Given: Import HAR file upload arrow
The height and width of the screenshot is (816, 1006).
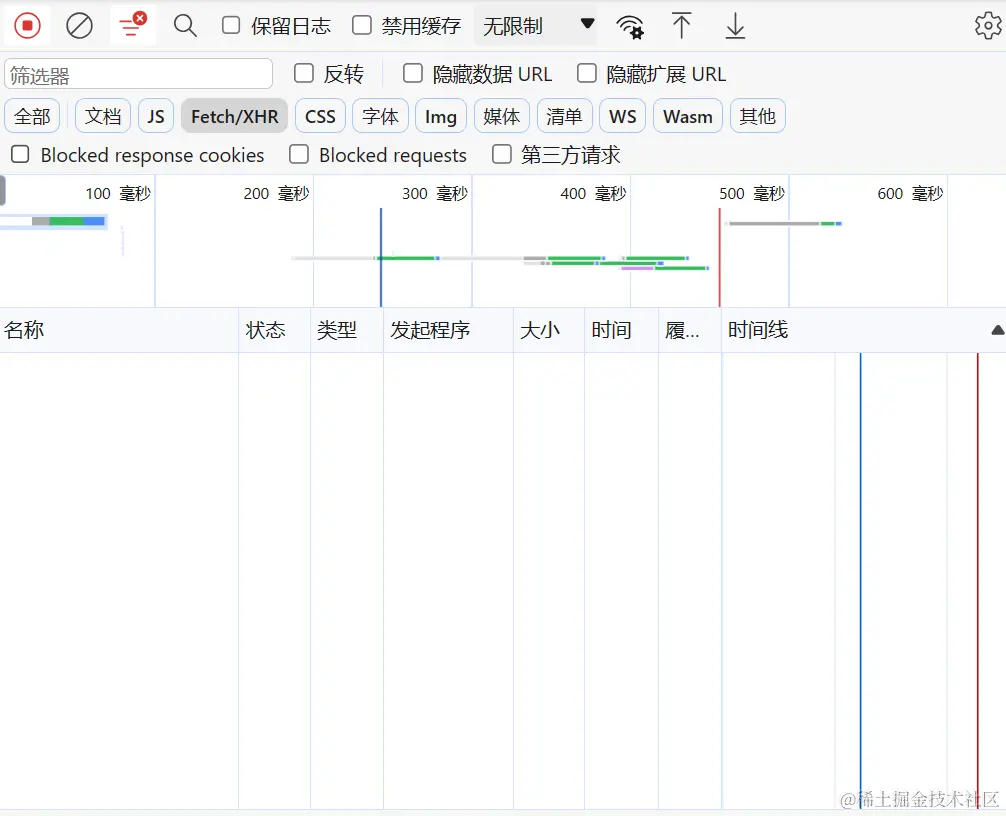Looking at the screenshot, I should click(681, 26).
